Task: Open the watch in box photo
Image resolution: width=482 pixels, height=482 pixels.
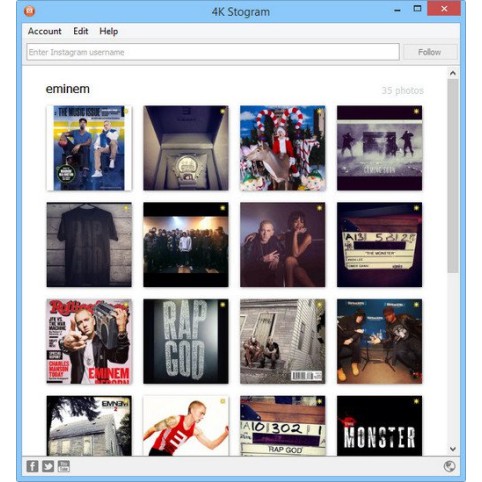Action: pyautogui.click(x=186, y=148)
